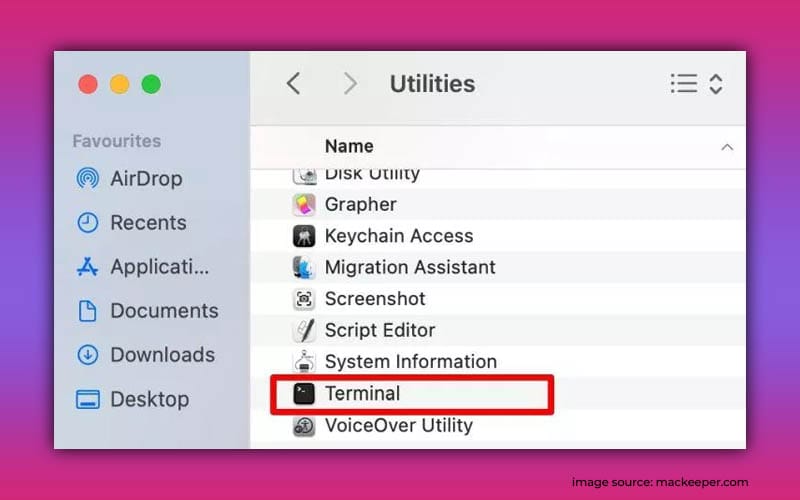The image size is (800, 500).
Task: Open Applications in the sidebar
Action: tap(160, 267)
